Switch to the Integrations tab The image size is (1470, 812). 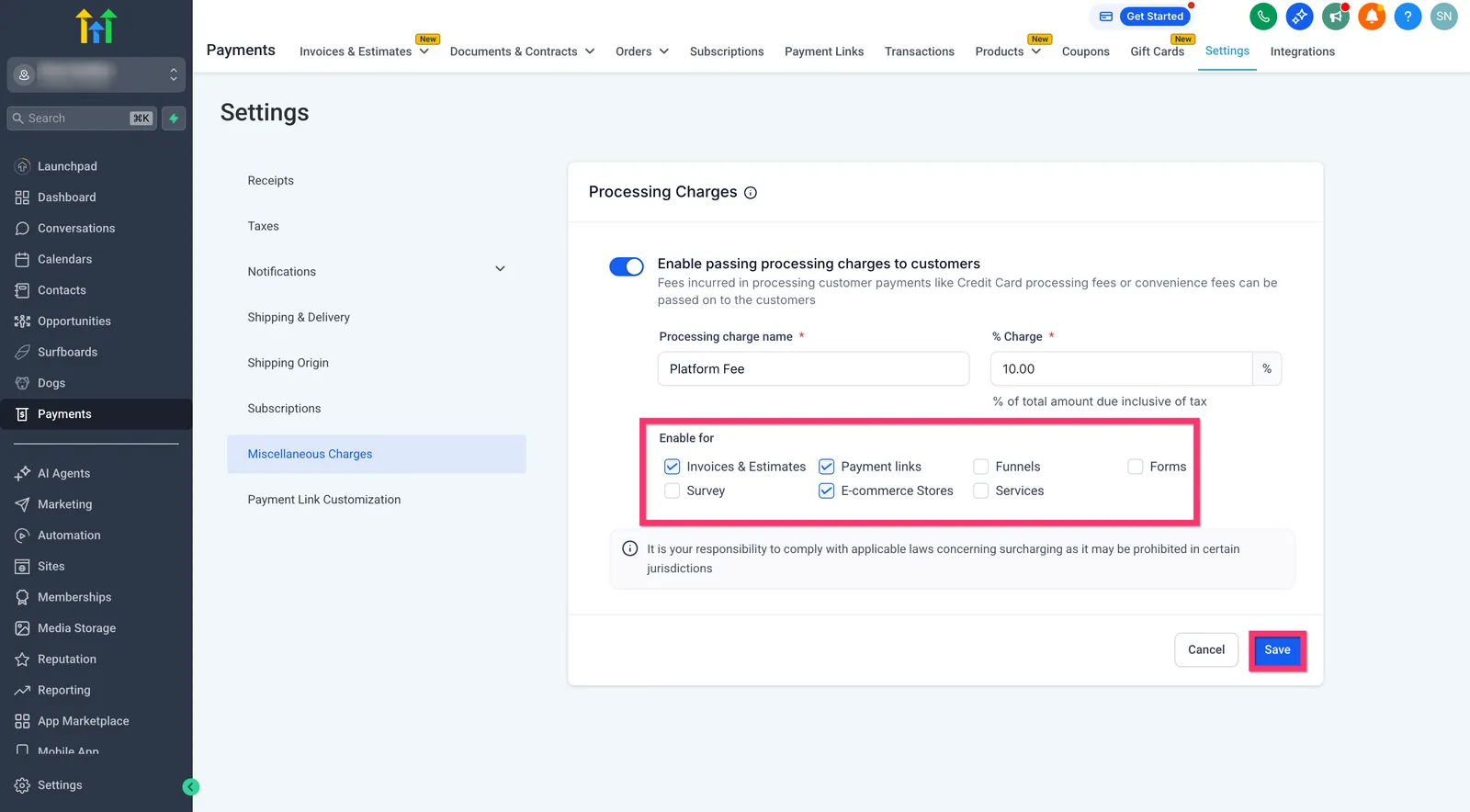click(x=1303, y=51)
